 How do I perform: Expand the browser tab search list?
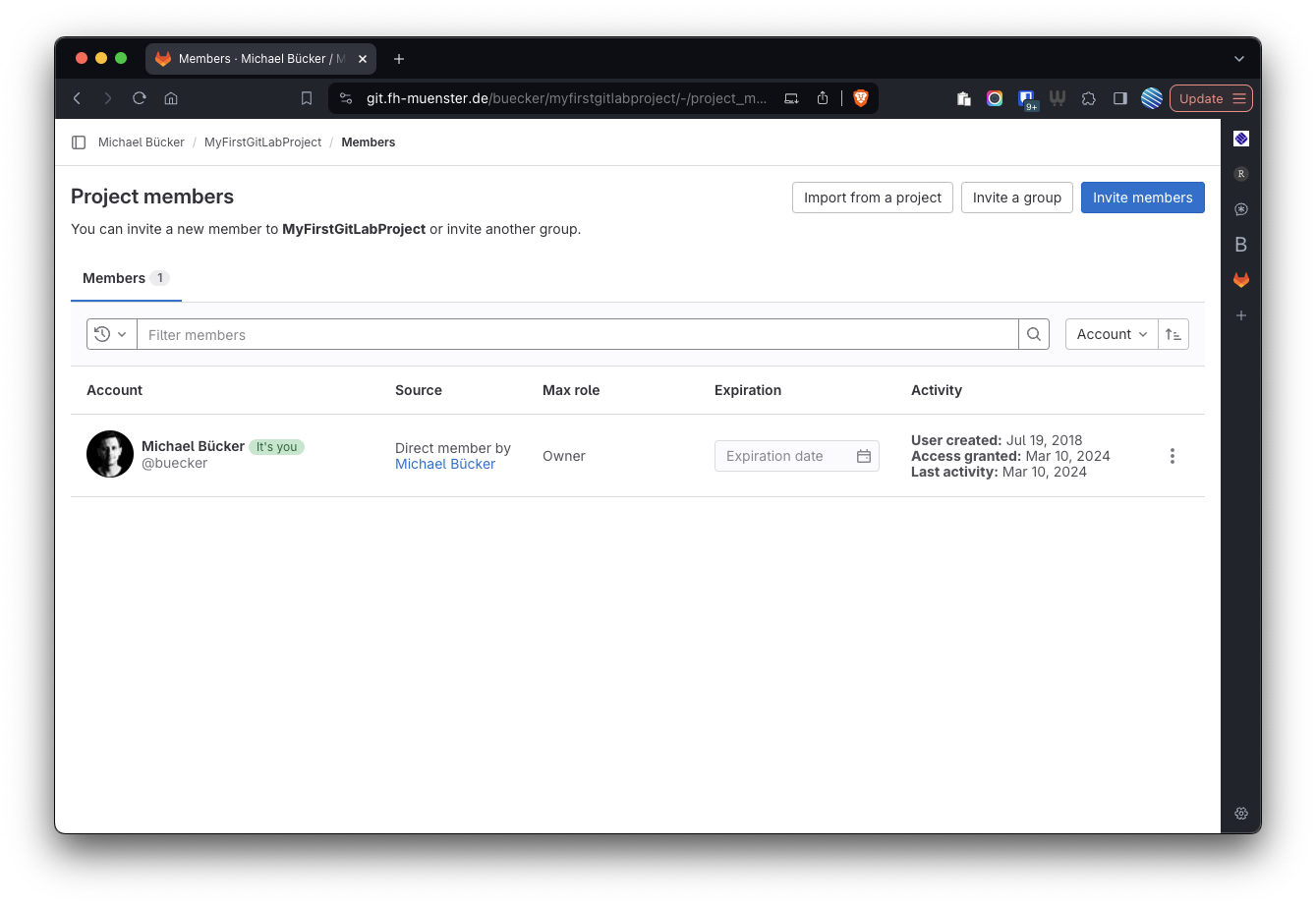(x=1239, y=59)
